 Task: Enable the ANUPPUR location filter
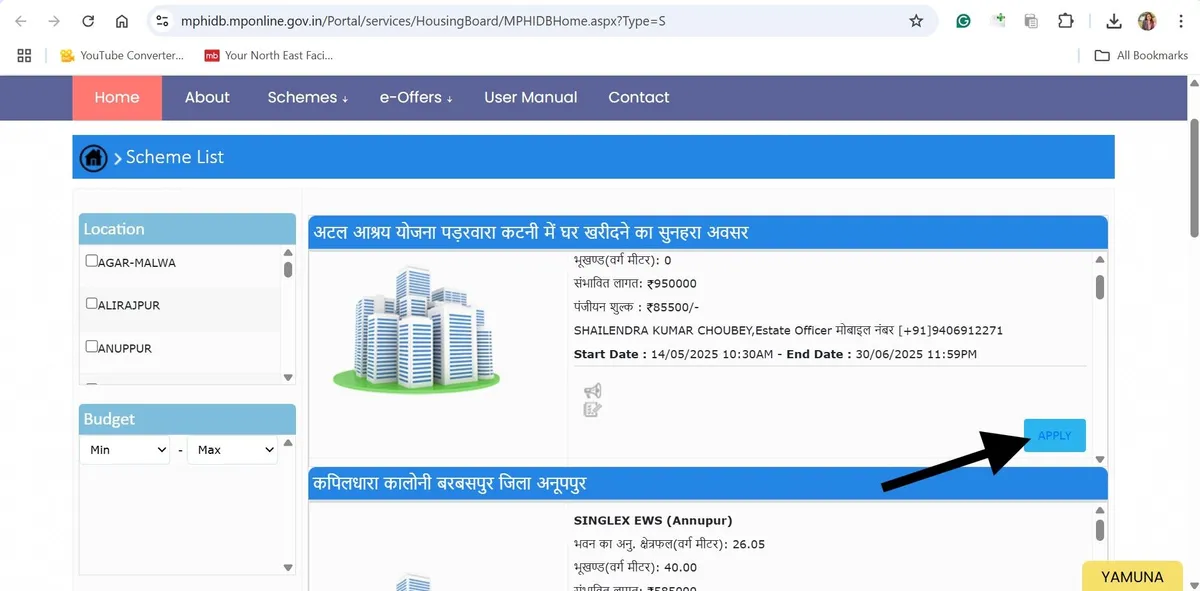click(92, 347)
